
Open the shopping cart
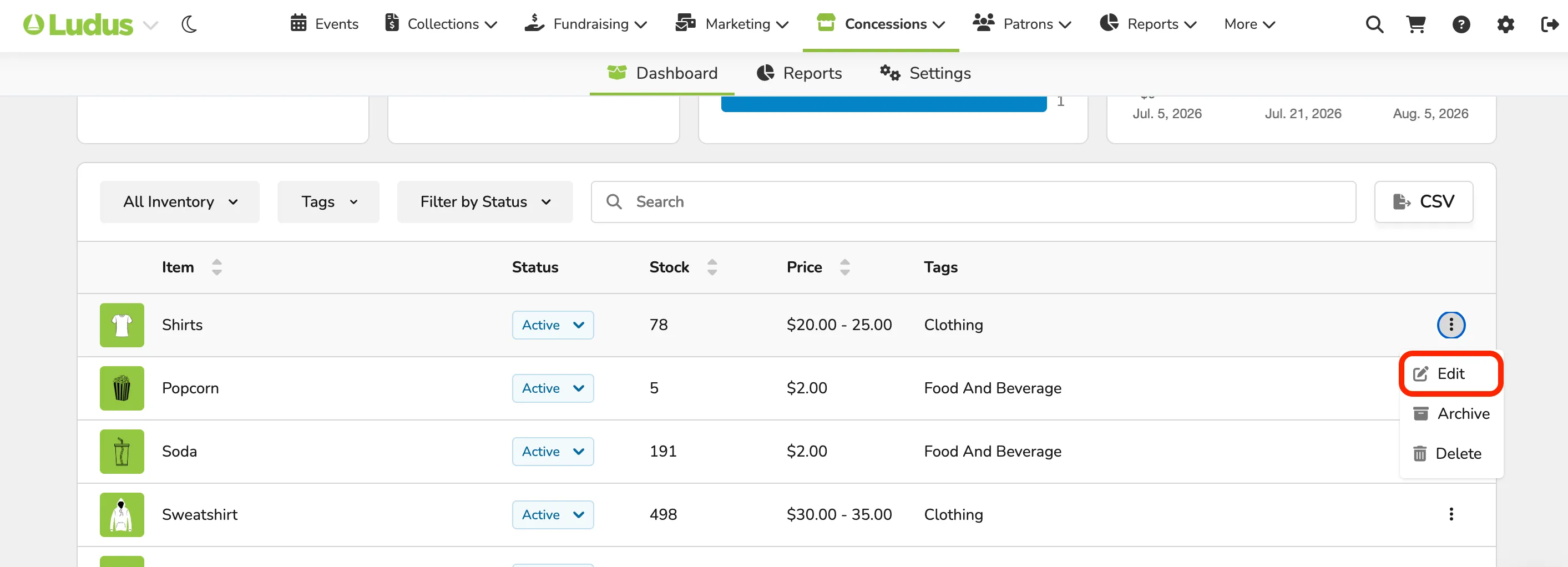point(1417,24)
